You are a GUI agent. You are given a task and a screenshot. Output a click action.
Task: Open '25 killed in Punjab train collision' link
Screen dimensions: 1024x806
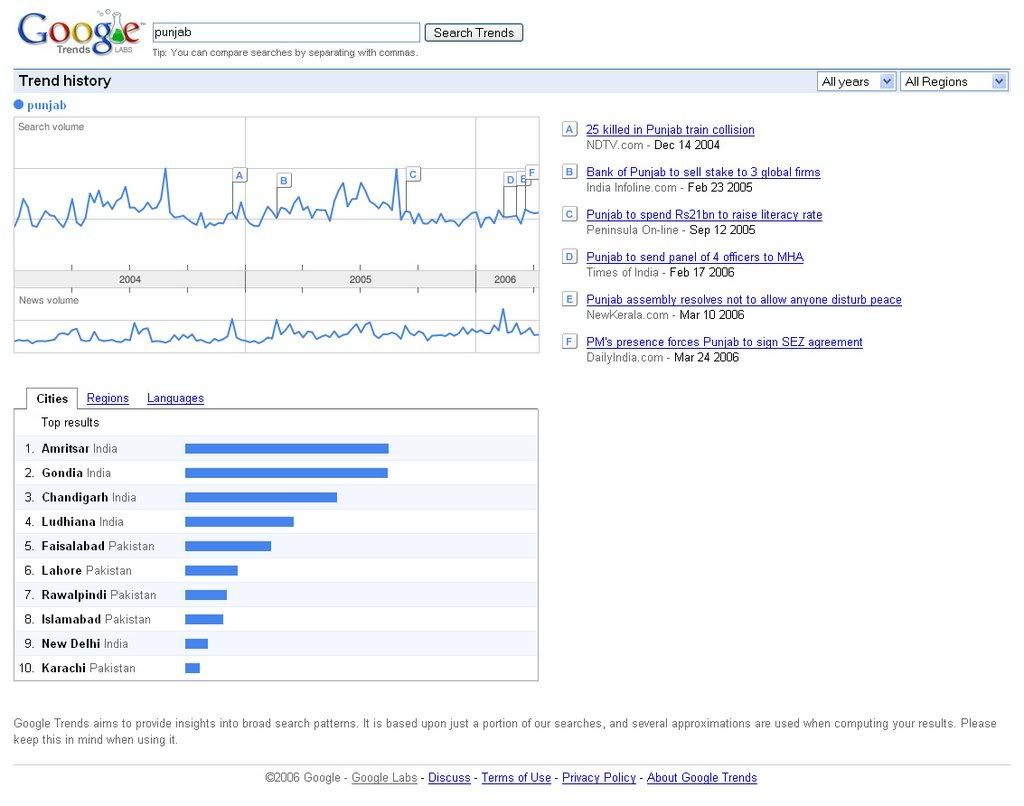670,129
